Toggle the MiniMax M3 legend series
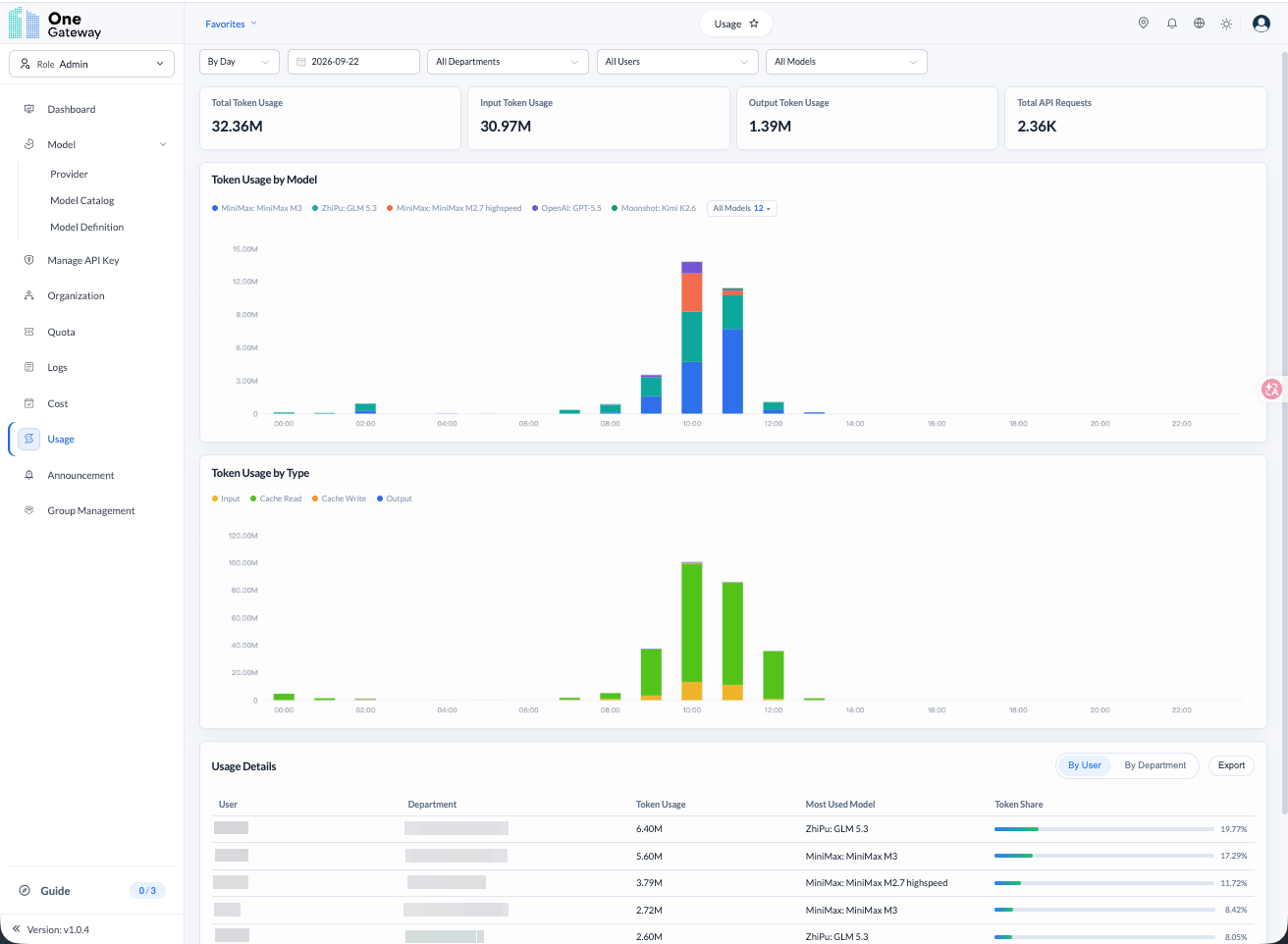 pos(257,208)
